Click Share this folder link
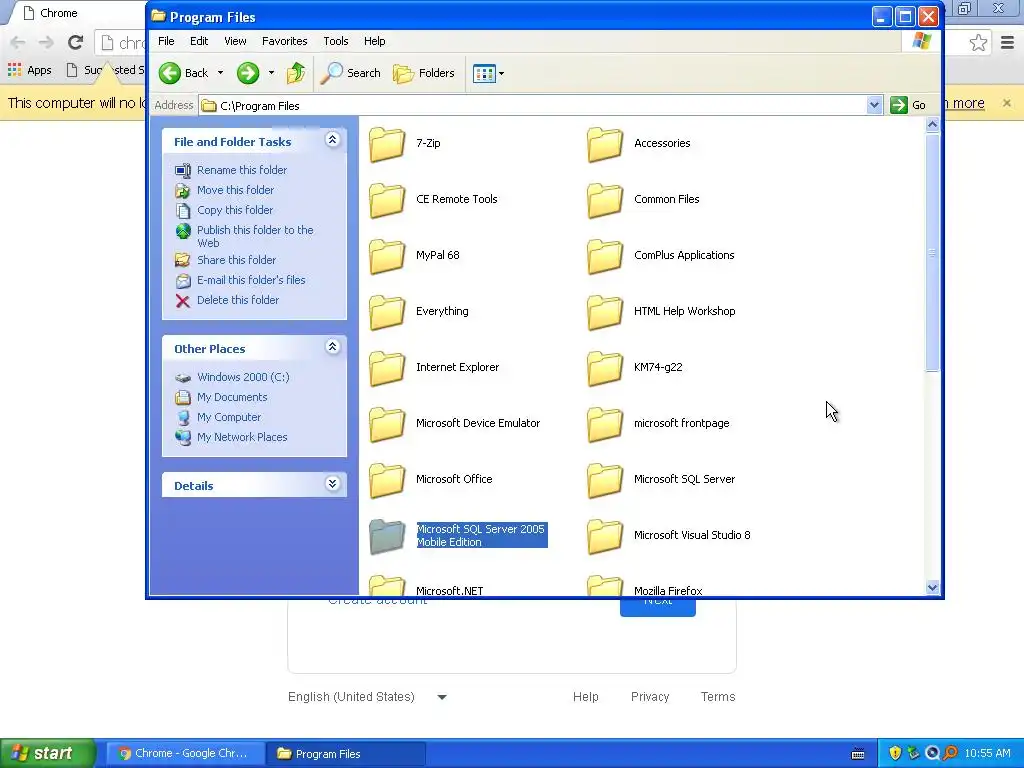Viewport: 1024px width, 768px height. pos(236,260)
